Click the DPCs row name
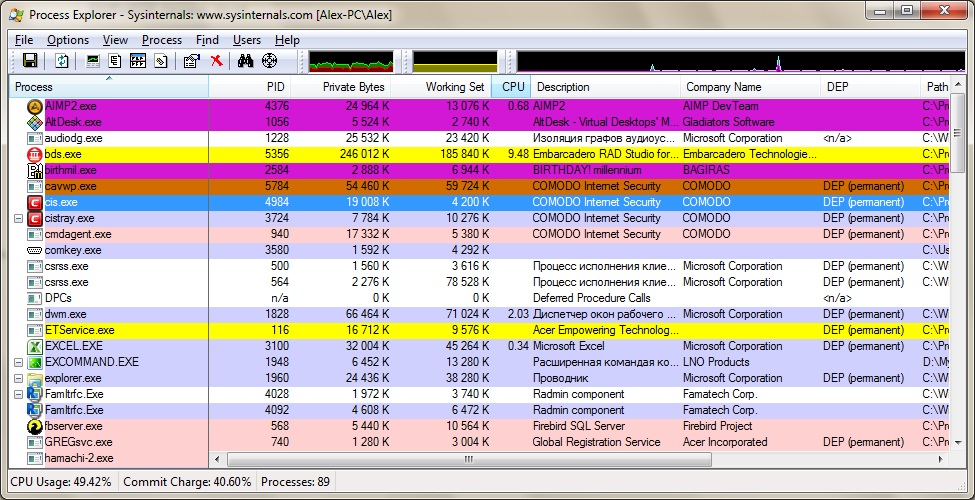This screenshot has width=975, height=500. click(x=58, y=299)
